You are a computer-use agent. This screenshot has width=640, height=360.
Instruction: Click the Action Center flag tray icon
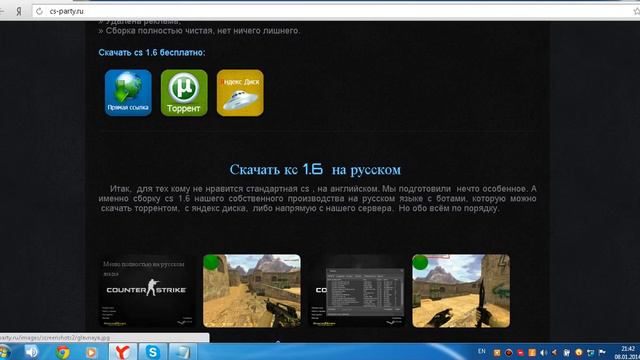[x=602, y=352]
